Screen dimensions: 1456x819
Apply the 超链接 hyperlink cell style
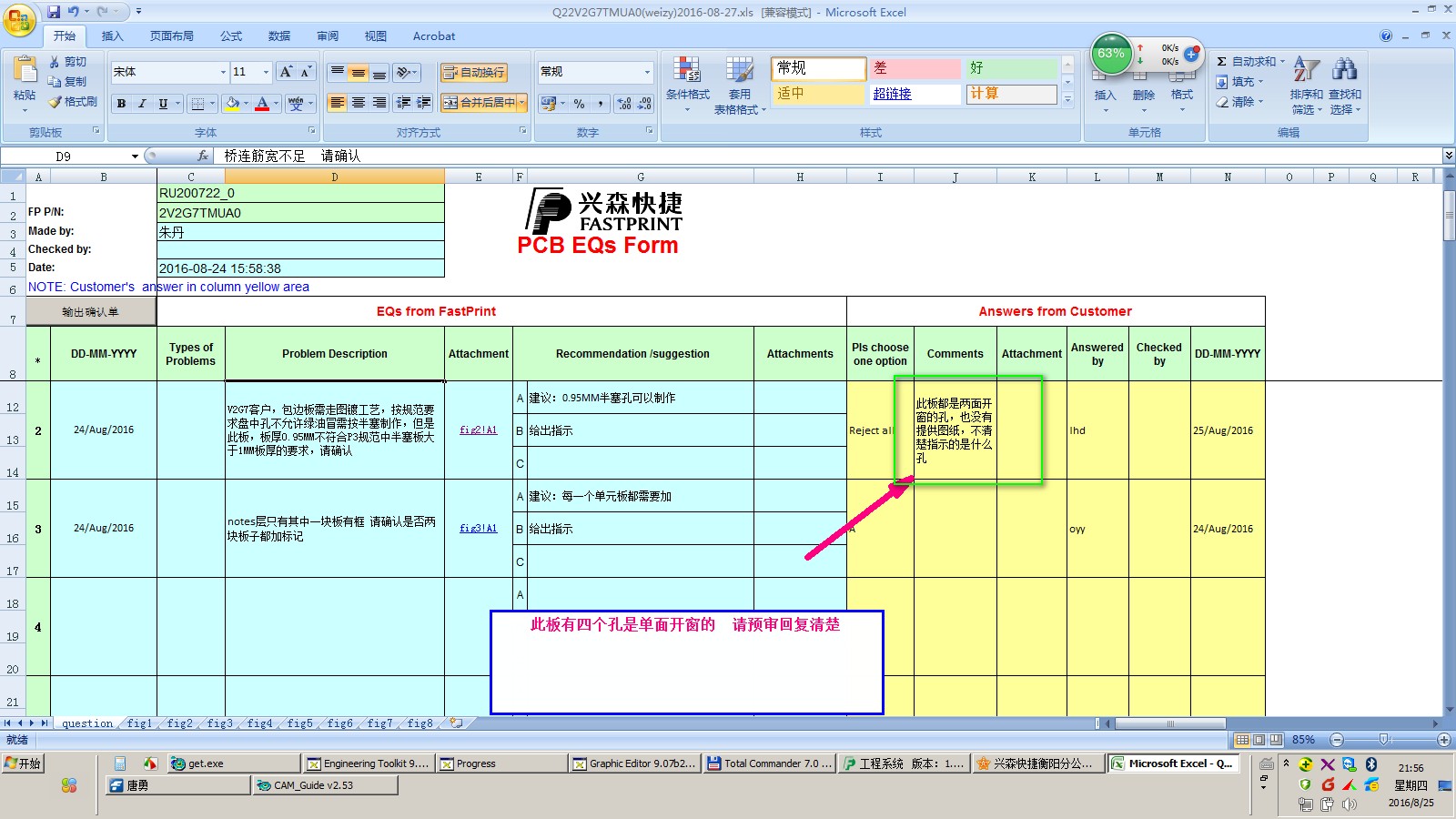tap(914, 94)
